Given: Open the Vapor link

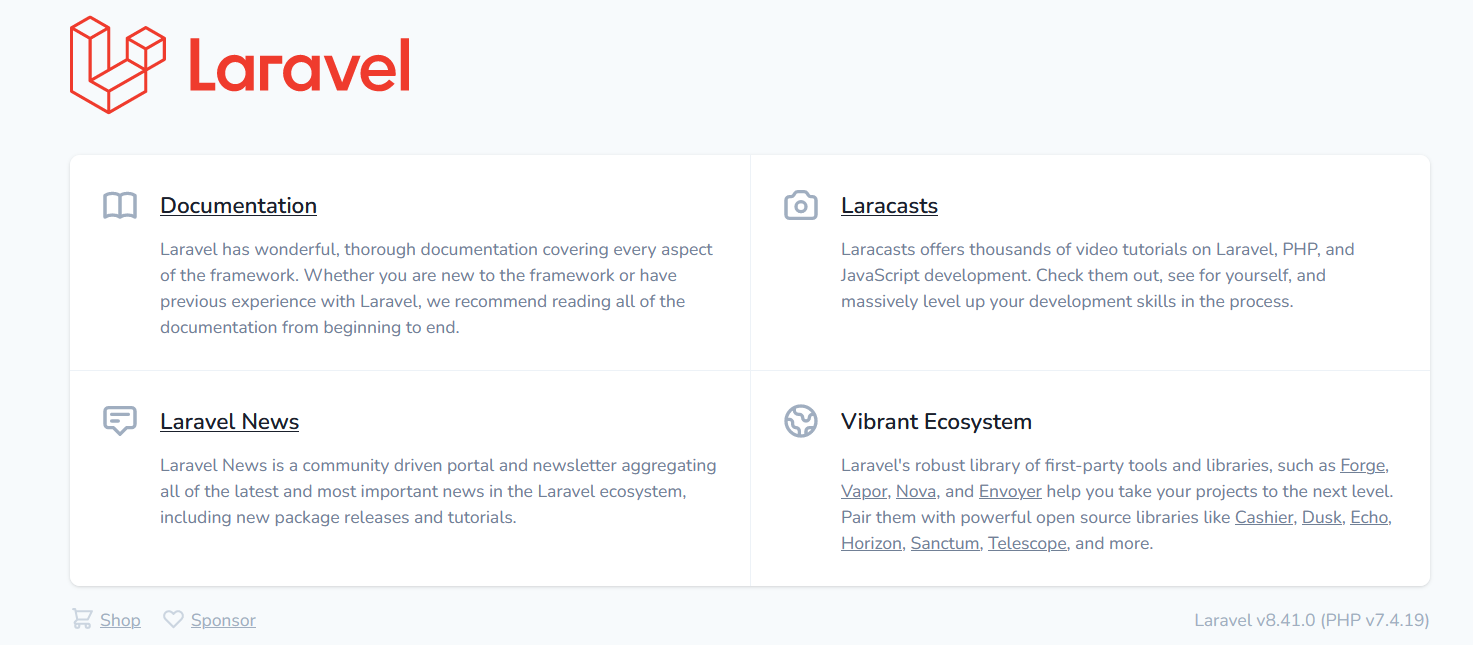Looking at the screenshot, I should coord(863,491).
